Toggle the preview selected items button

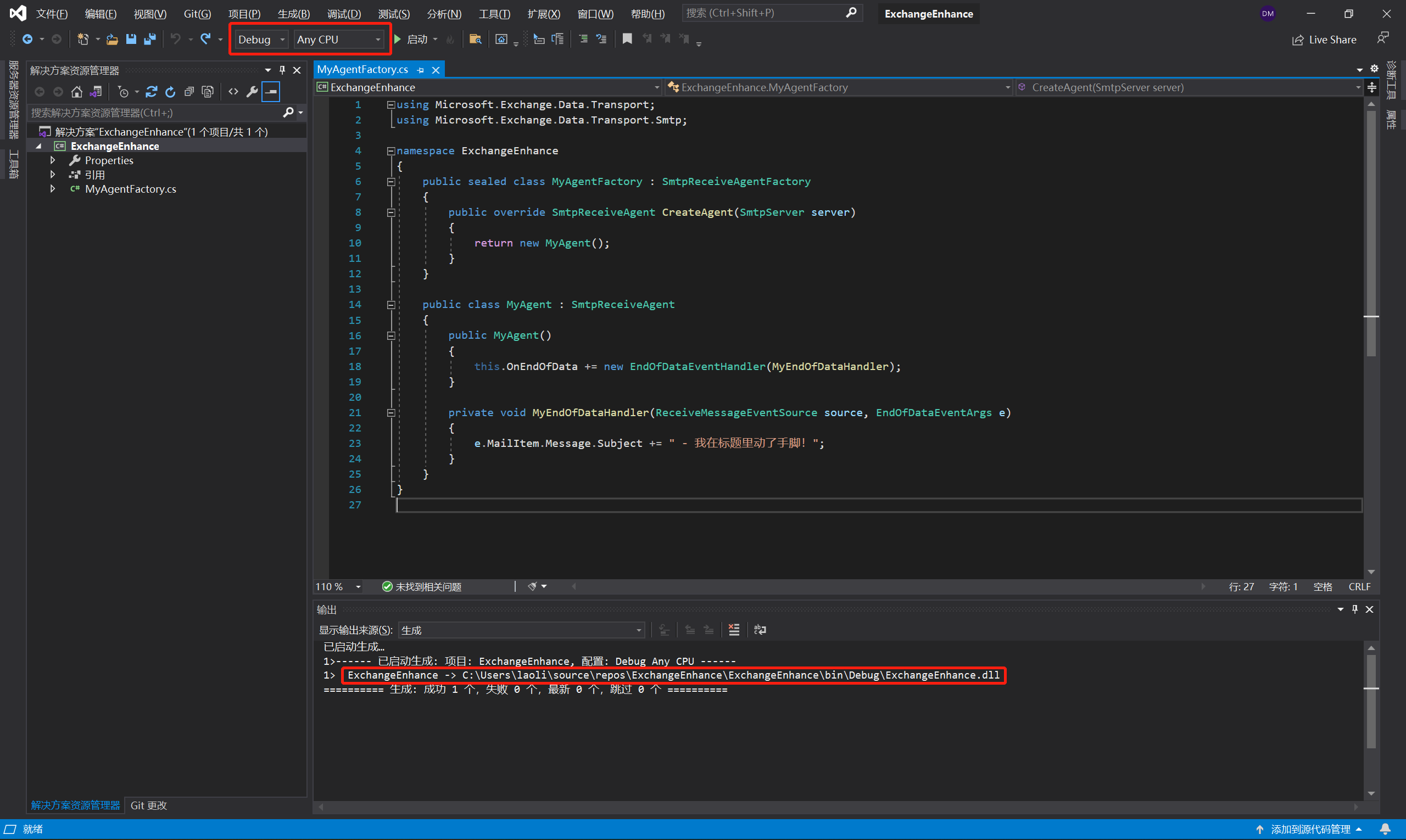pyautogui.click(x=271, y=92)
